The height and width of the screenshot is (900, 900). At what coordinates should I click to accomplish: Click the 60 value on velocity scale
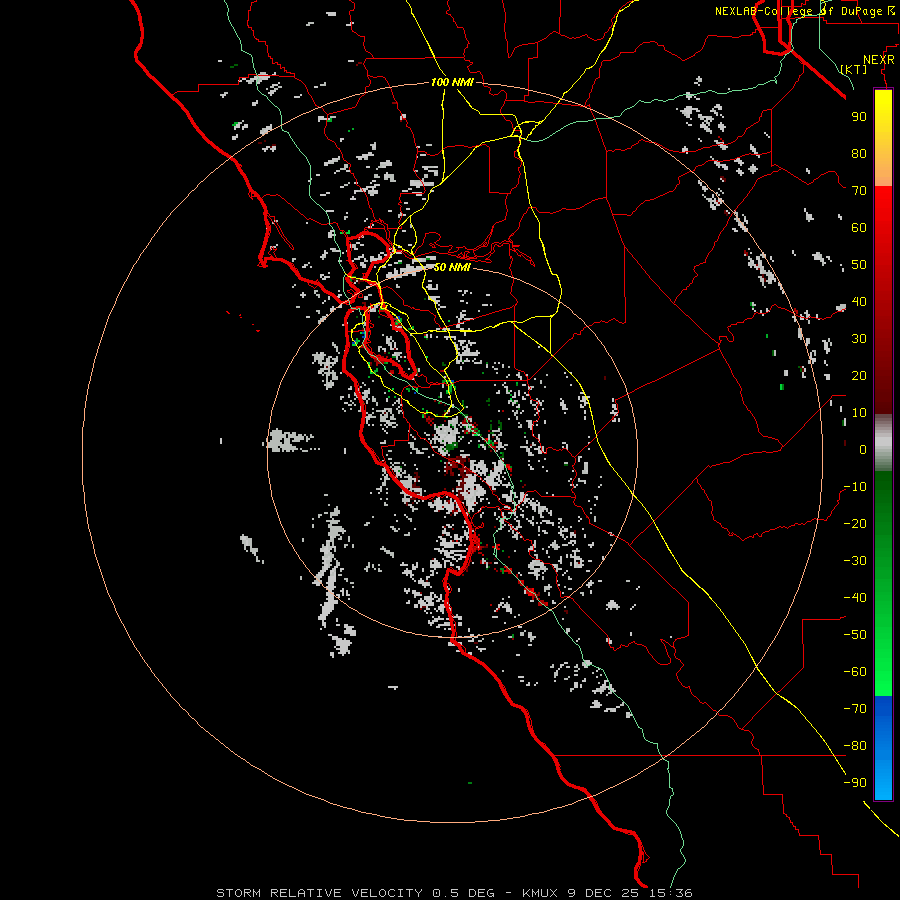[x=859, y=228]
